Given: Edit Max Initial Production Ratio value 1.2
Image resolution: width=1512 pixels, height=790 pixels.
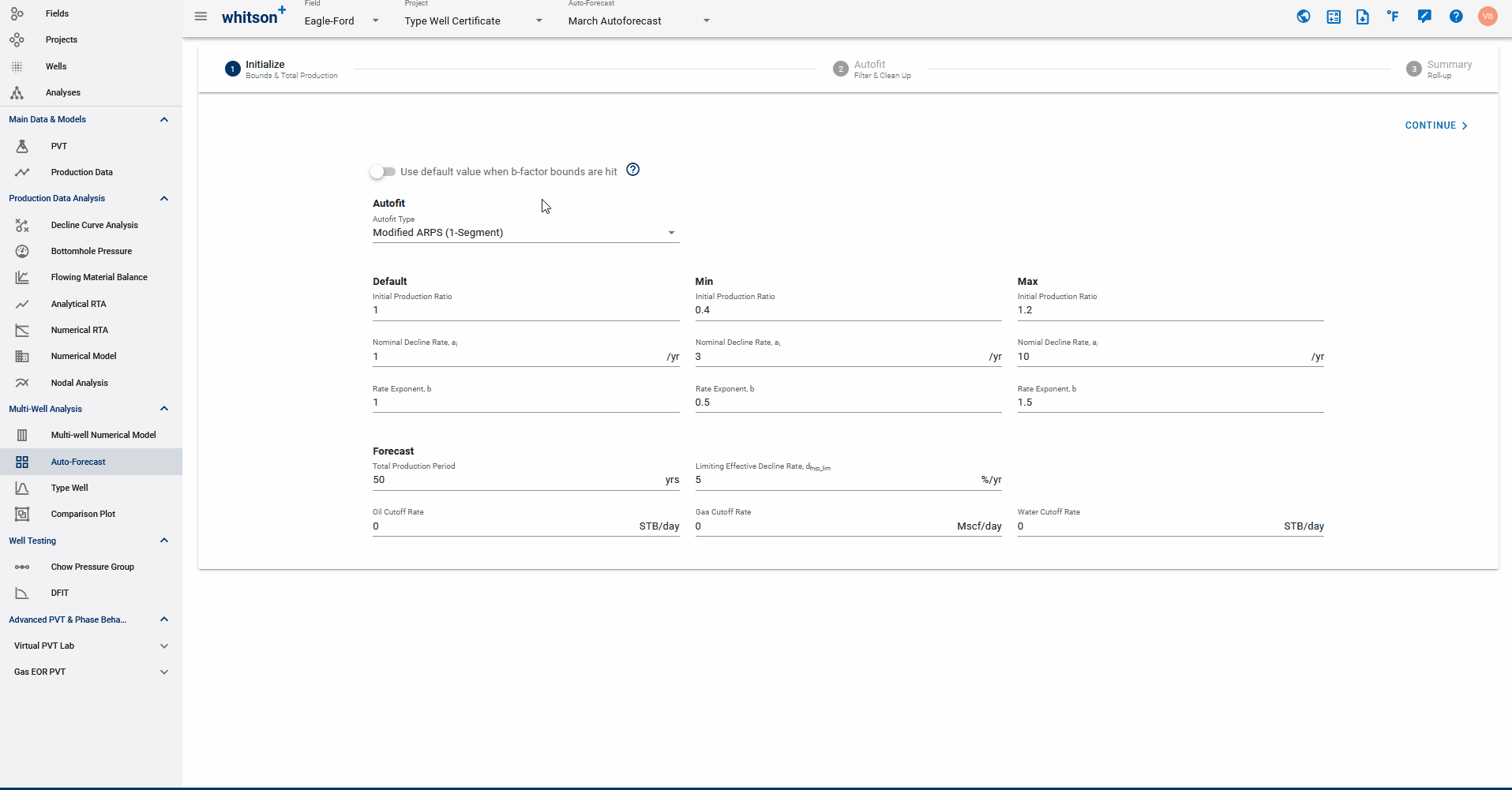Looking at the screenshot, I should (1170, 310).
